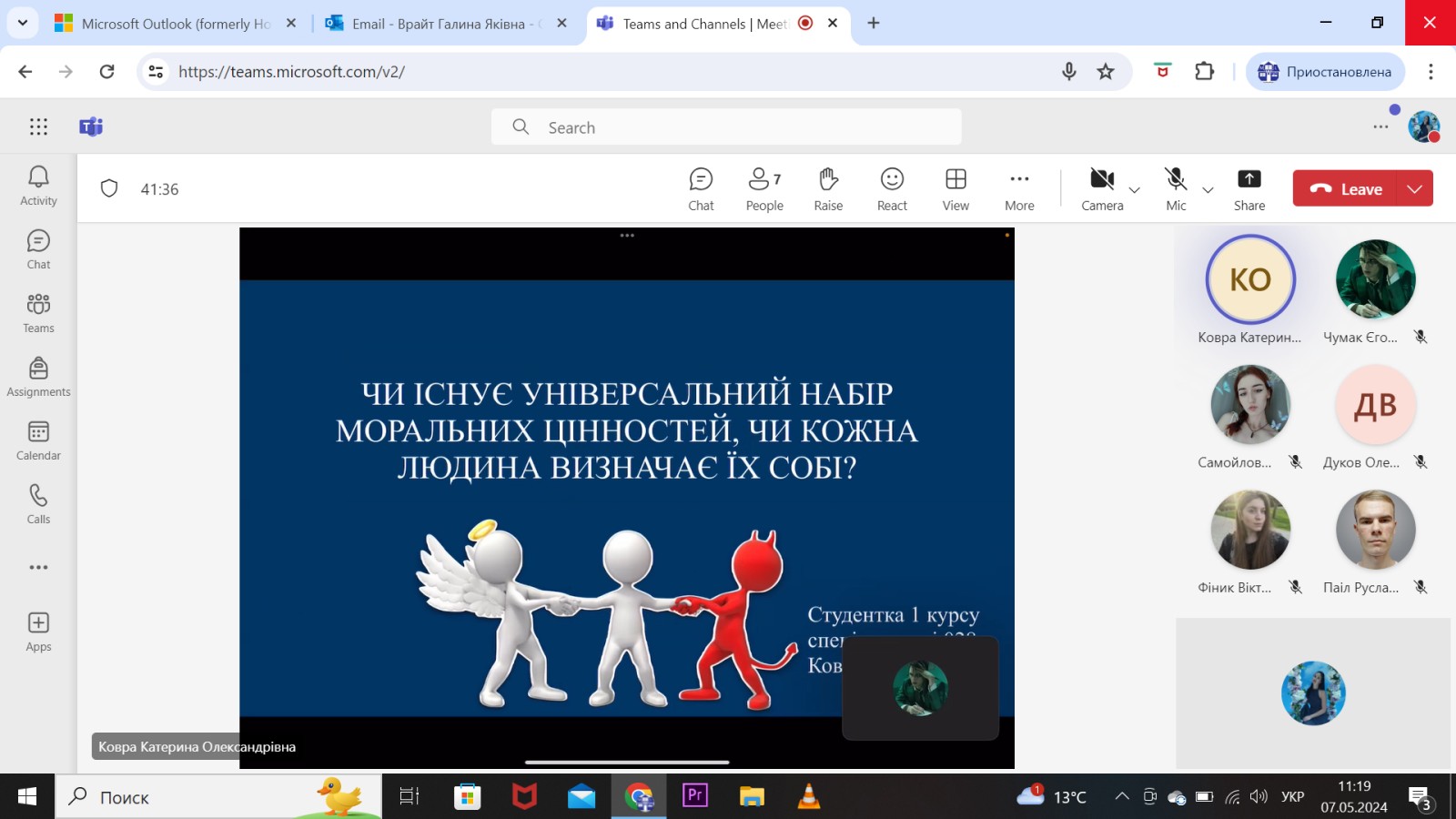Screen dimensions: 1456x819
Task: Select the Ковра Катерина participant avatar
Action: pos(1249,279)
